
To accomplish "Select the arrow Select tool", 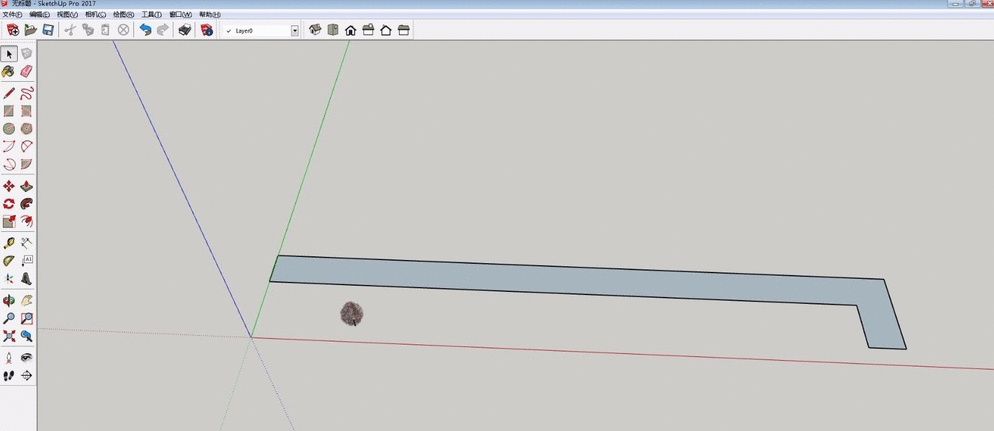I will tap(9, 54).
